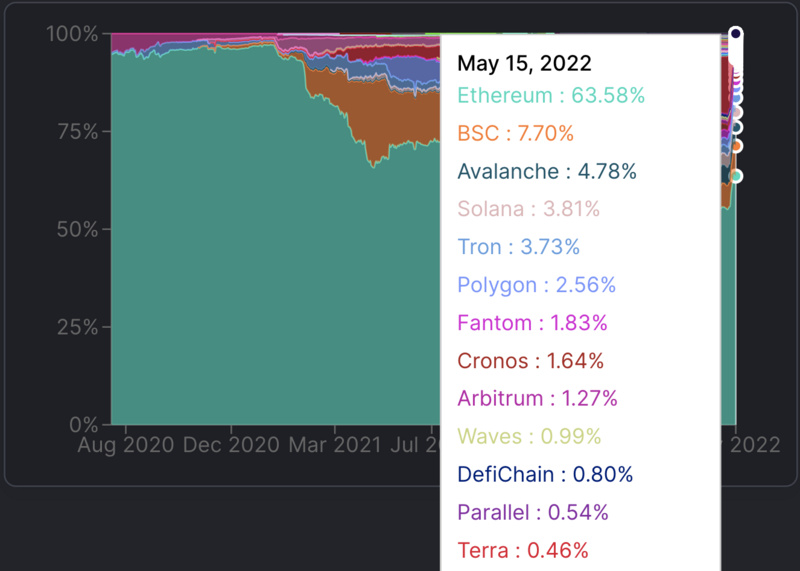The width and height of the screenshot is (800, 571).
Task: Click the orange BSC data point marker
Action: pos(736,146)
